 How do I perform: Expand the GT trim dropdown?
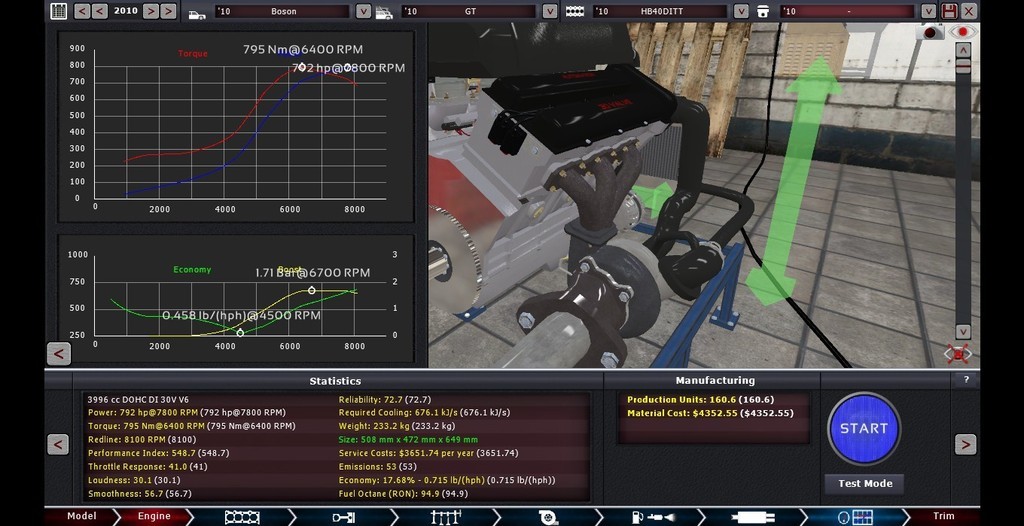click(549, 11)
